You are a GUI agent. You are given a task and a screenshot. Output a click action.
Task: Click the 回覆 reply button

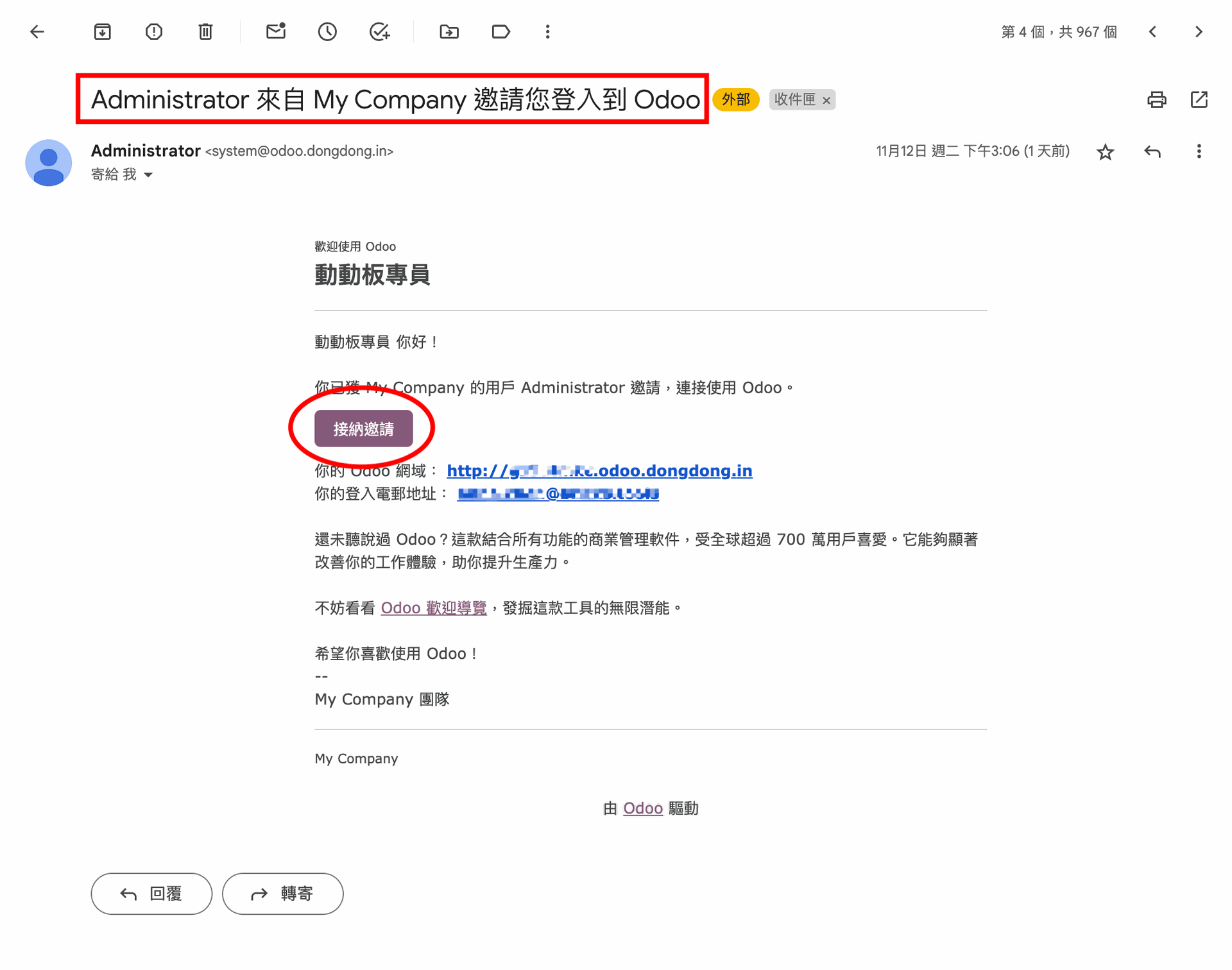coord(151,893)
